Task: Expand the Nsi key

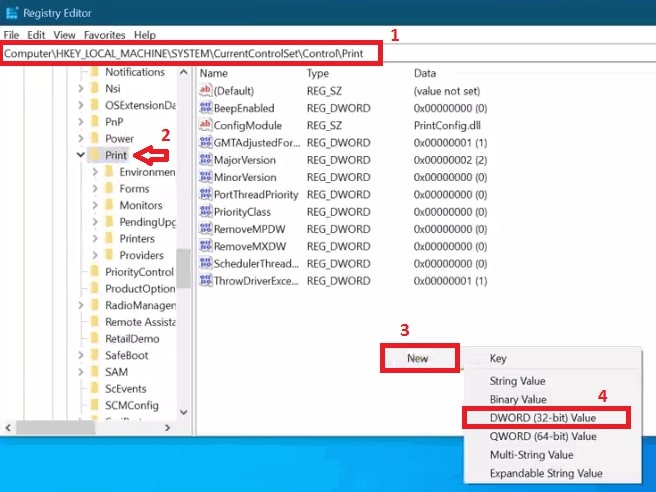Action: pyautogui.click(x=81, y=88)
